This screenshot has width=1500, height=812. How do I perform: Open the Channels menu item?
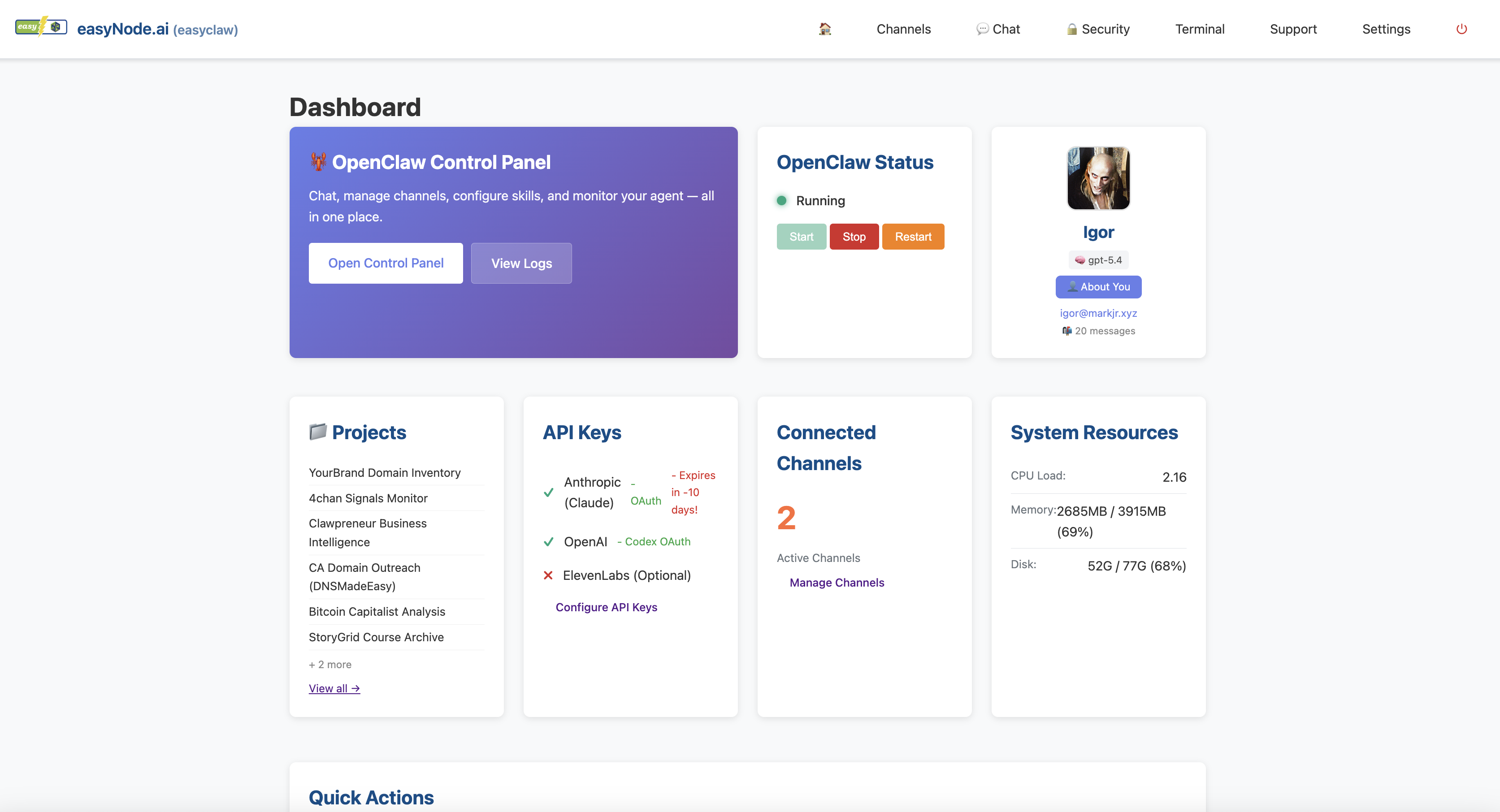coord(904,29)
